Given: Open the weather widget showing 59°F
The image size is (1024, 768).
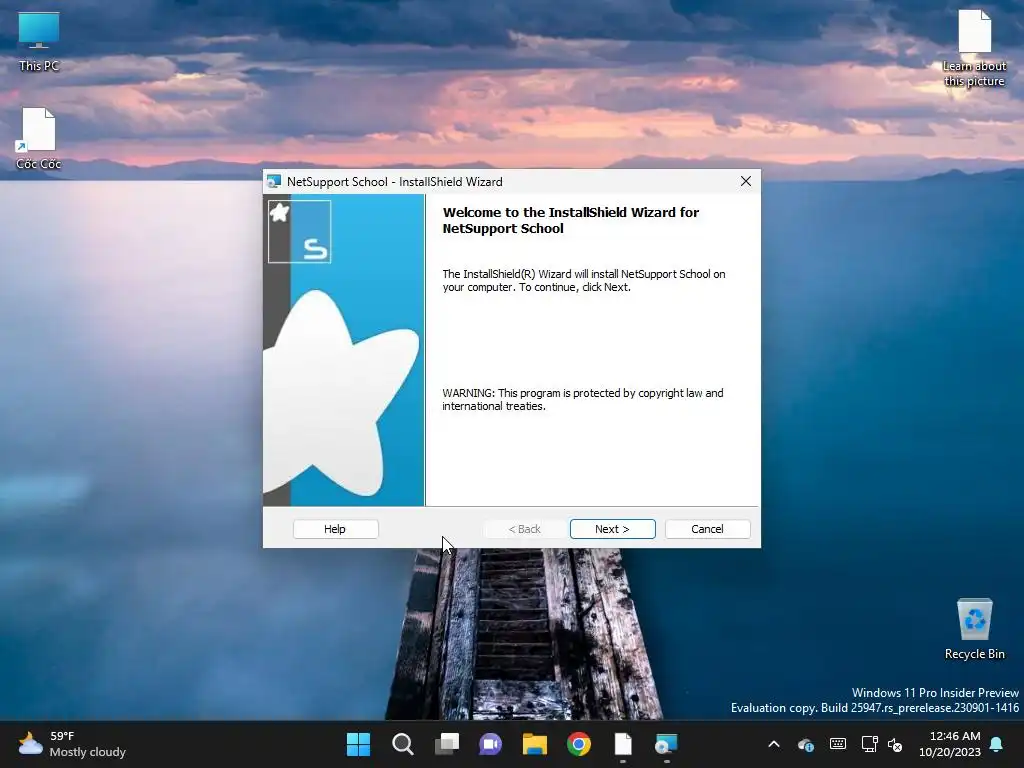Looking at the screenshot, I should tap(72, 744).
